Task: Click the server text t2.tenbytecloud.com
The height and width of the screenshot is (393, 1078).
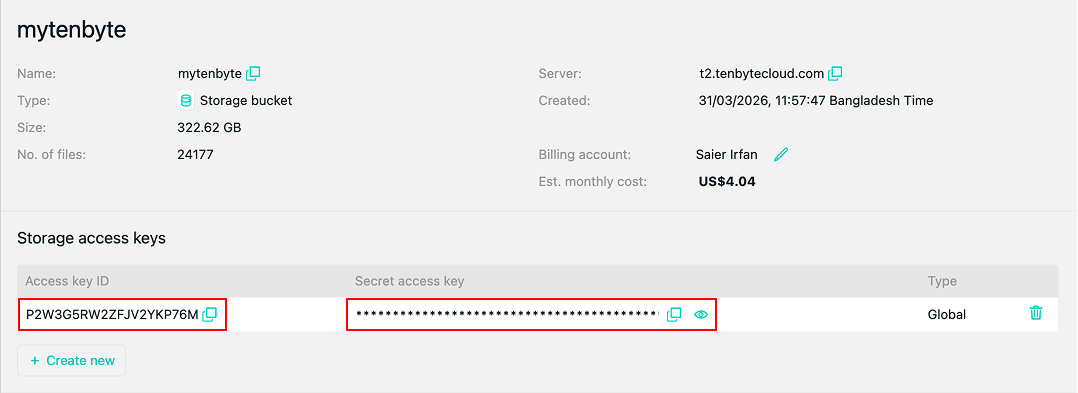Action: [761, 73]
